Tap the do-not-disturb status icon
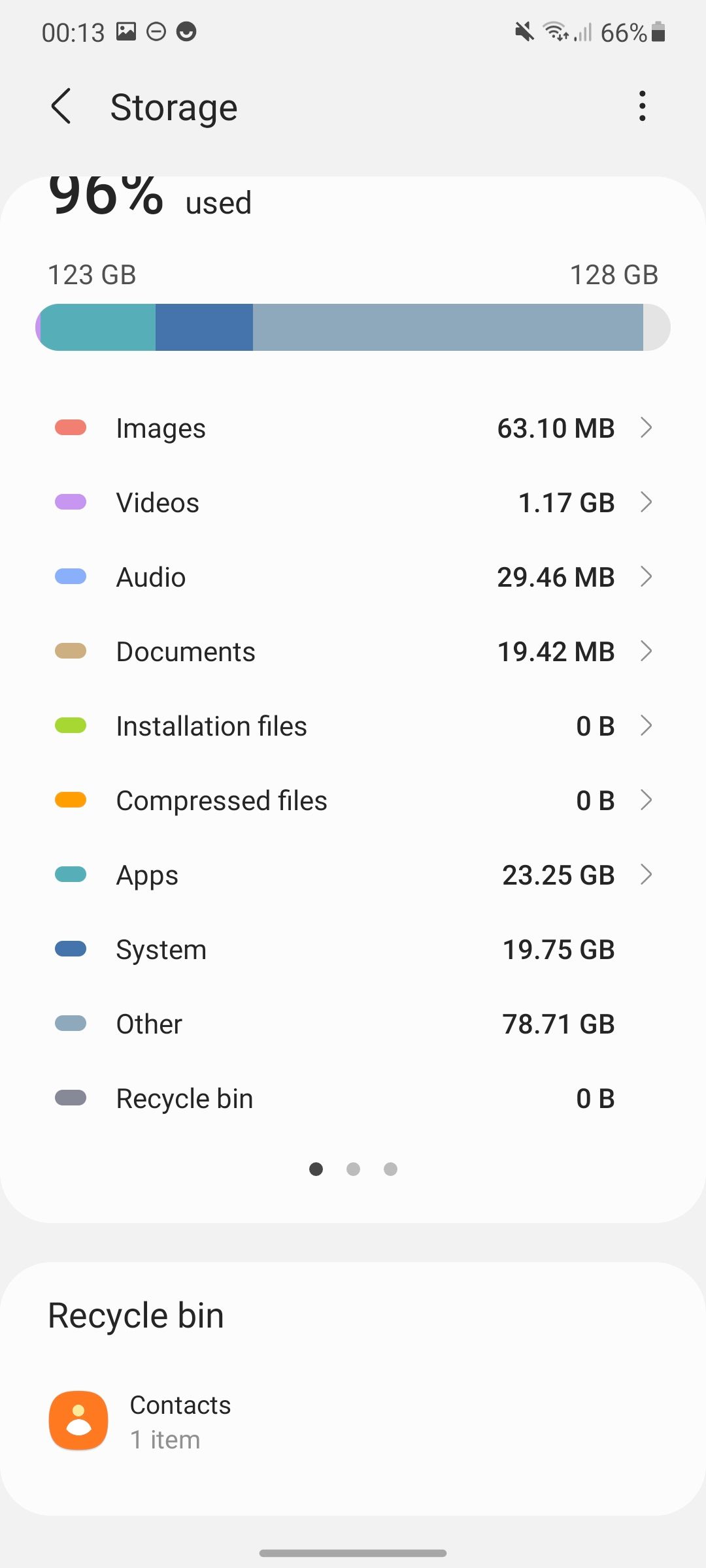This screenshot has width=706, height=1568. tap(156, 31)
